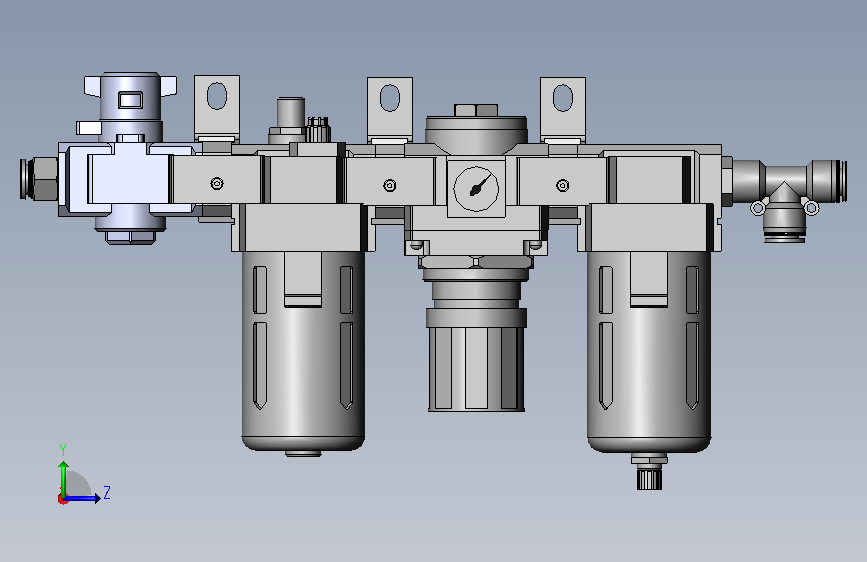Select the right filter bowl body

pyautogui.click(x=649, y=351)
